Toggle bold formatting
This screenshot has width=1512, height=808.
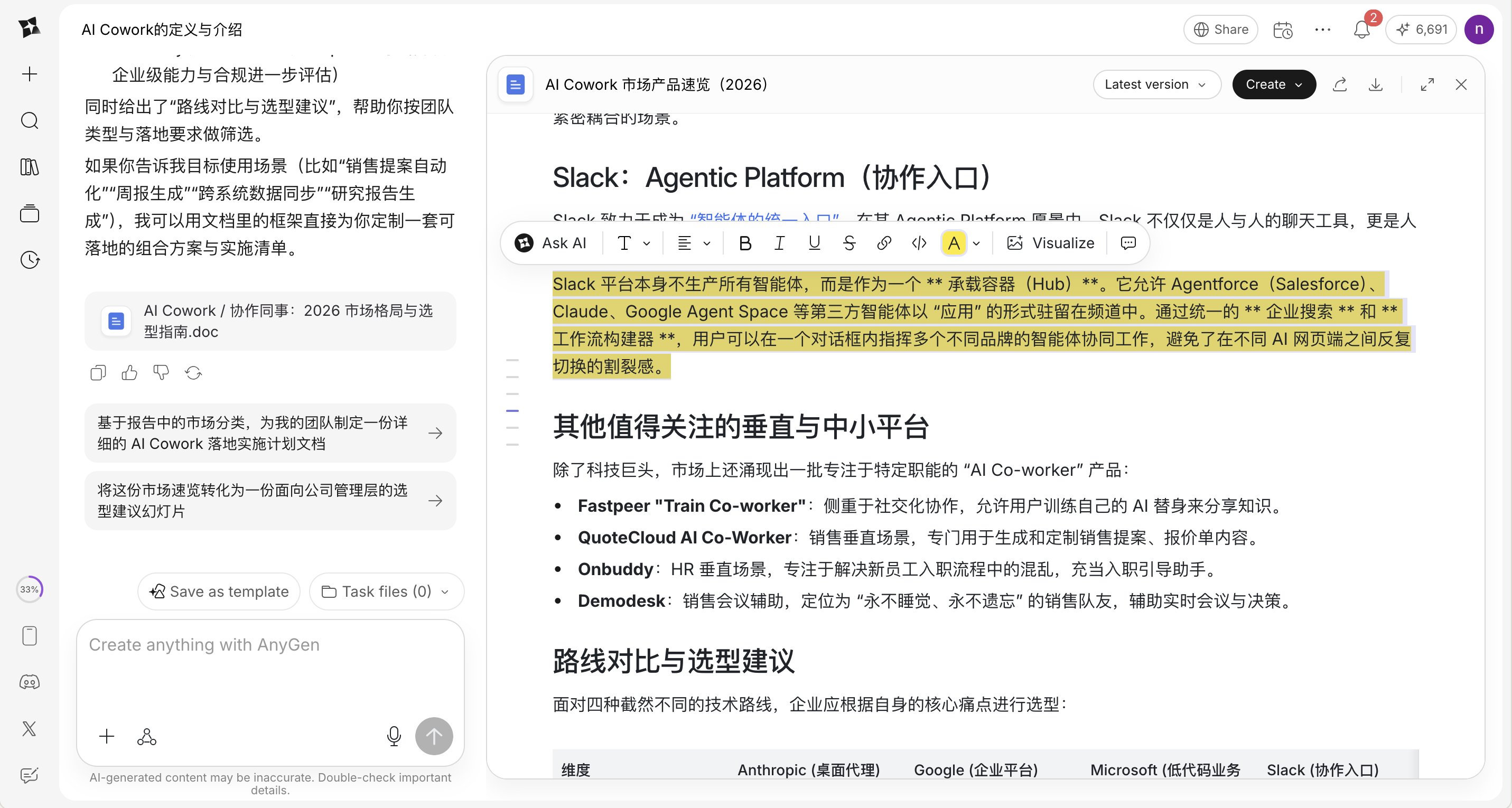[x=744, y=242]
